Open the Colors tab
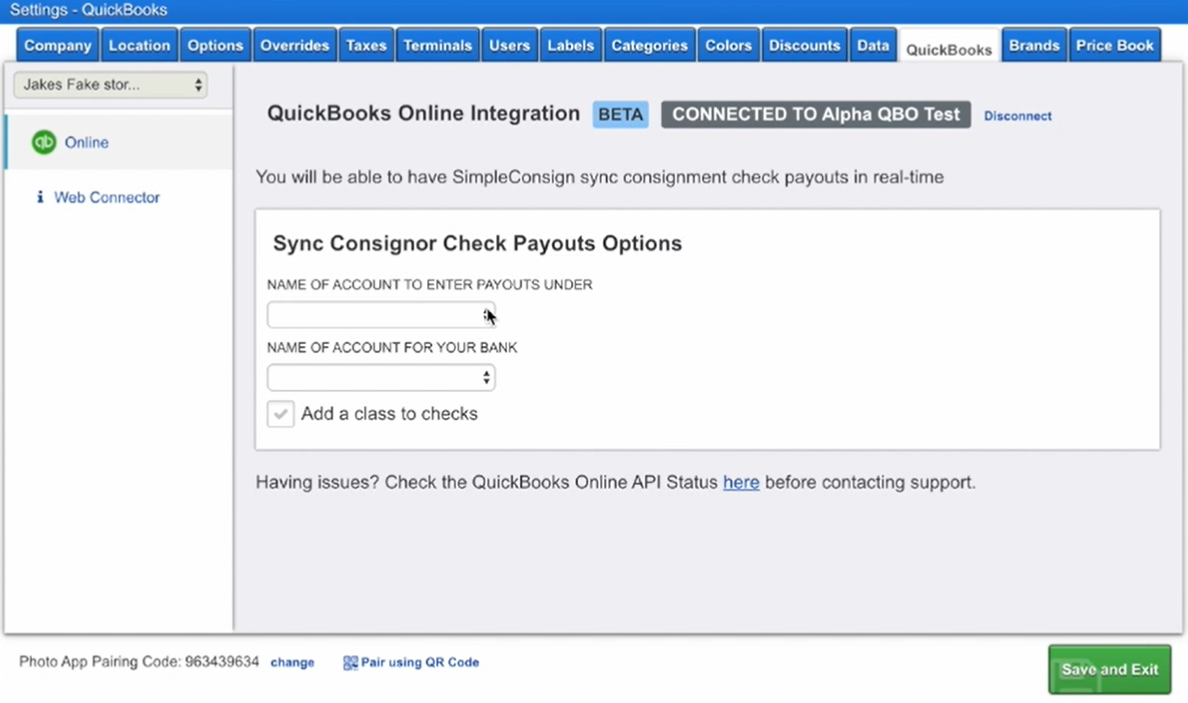Image resolution: width=1188 pixels, height=703 pixels. 728,45
